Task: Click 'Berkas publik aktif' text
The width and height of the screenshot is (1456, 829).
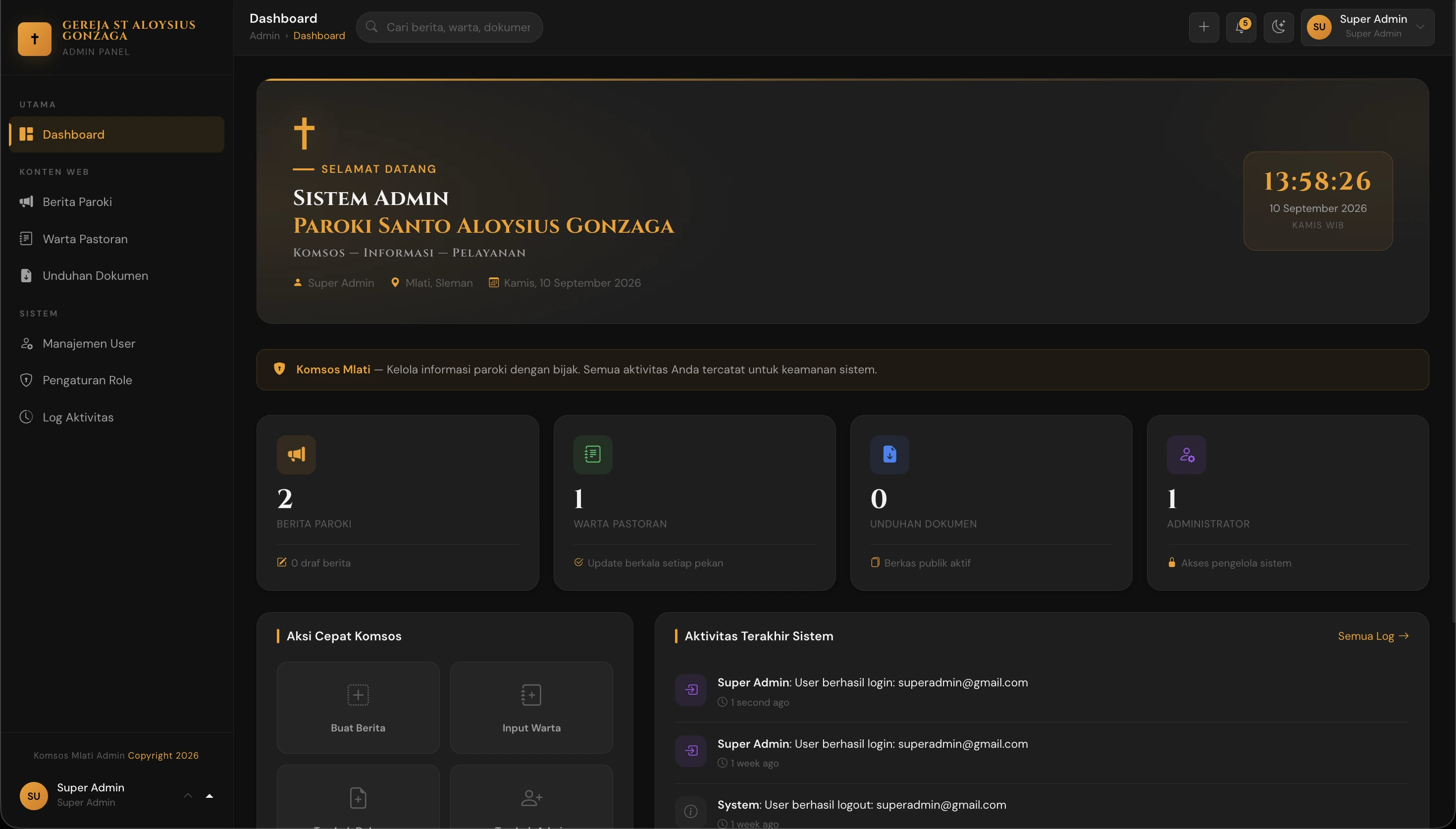Action: pyautogui.click(x=927, y=563)
